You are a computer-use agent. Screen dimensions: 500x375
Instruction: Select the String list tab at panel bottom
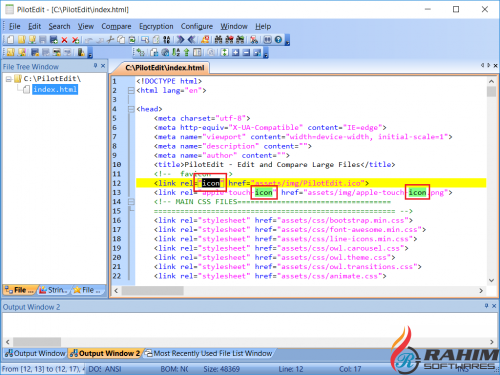(x=54, y=290)
